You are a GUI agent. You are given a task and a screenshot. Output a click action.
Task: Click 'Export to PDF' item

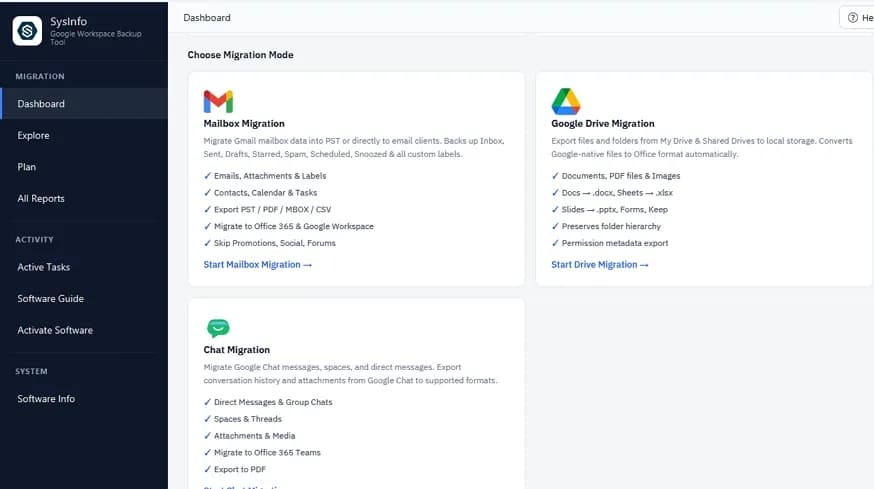pyautogui.click(x=235, y=469)
